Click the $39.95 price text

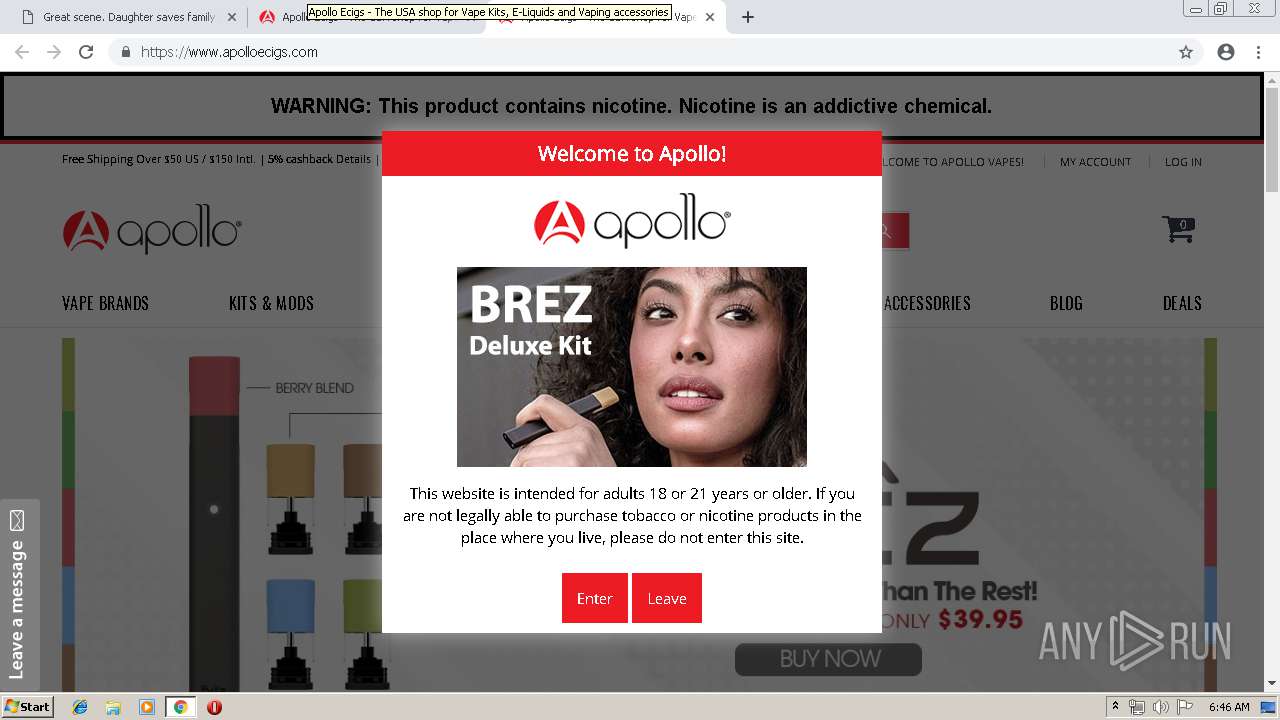pyautogui.click(x=980, y=620)
